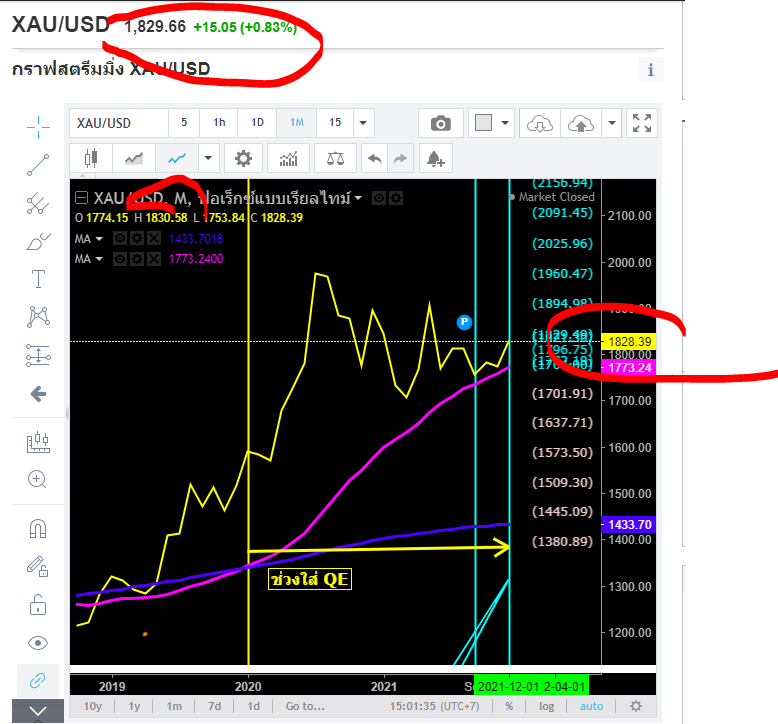Toggle visibility of second MA indicator

pos(120,259)
